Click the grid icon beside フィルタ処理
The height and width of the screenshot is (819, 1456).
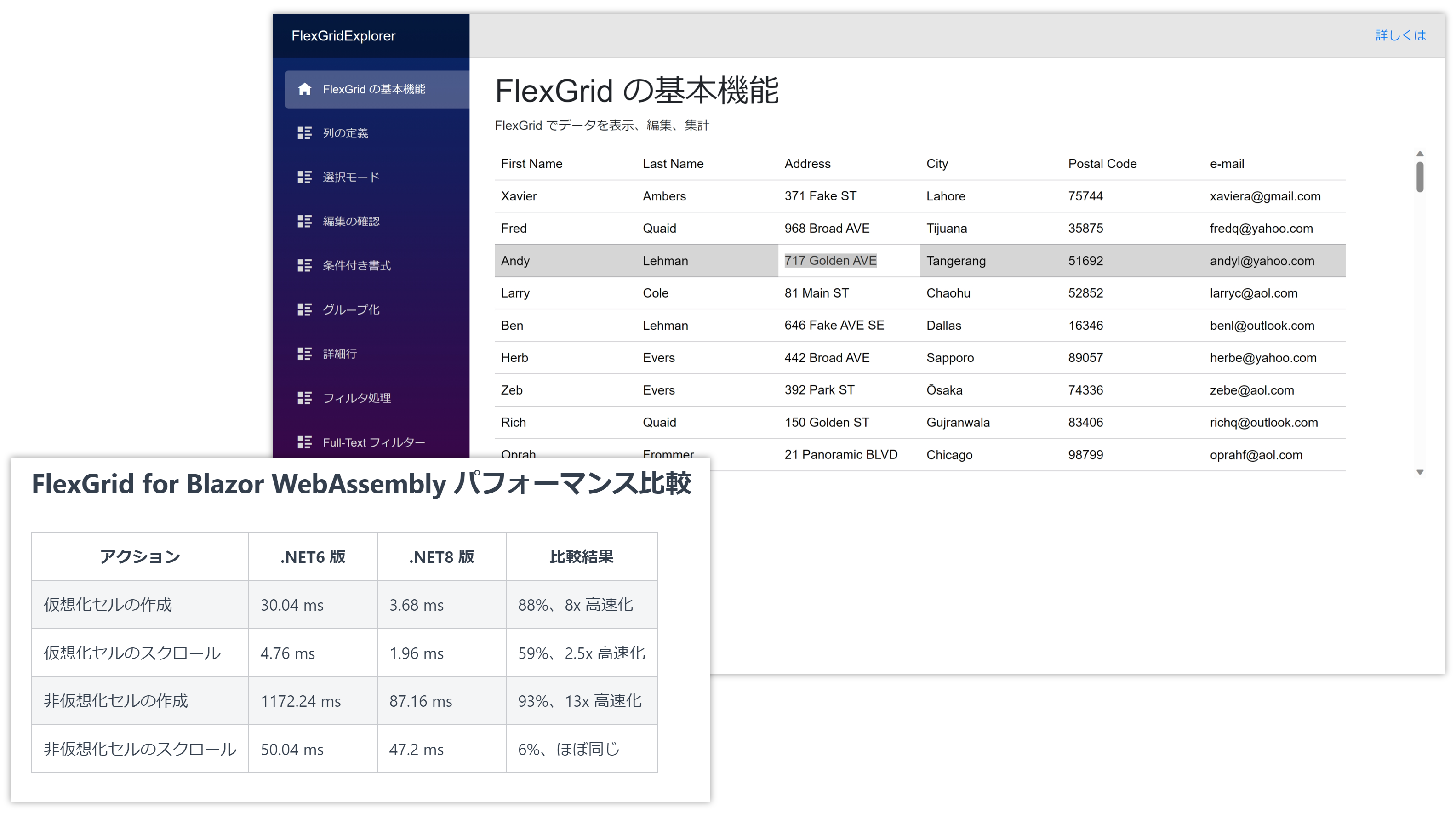[305, 398]
